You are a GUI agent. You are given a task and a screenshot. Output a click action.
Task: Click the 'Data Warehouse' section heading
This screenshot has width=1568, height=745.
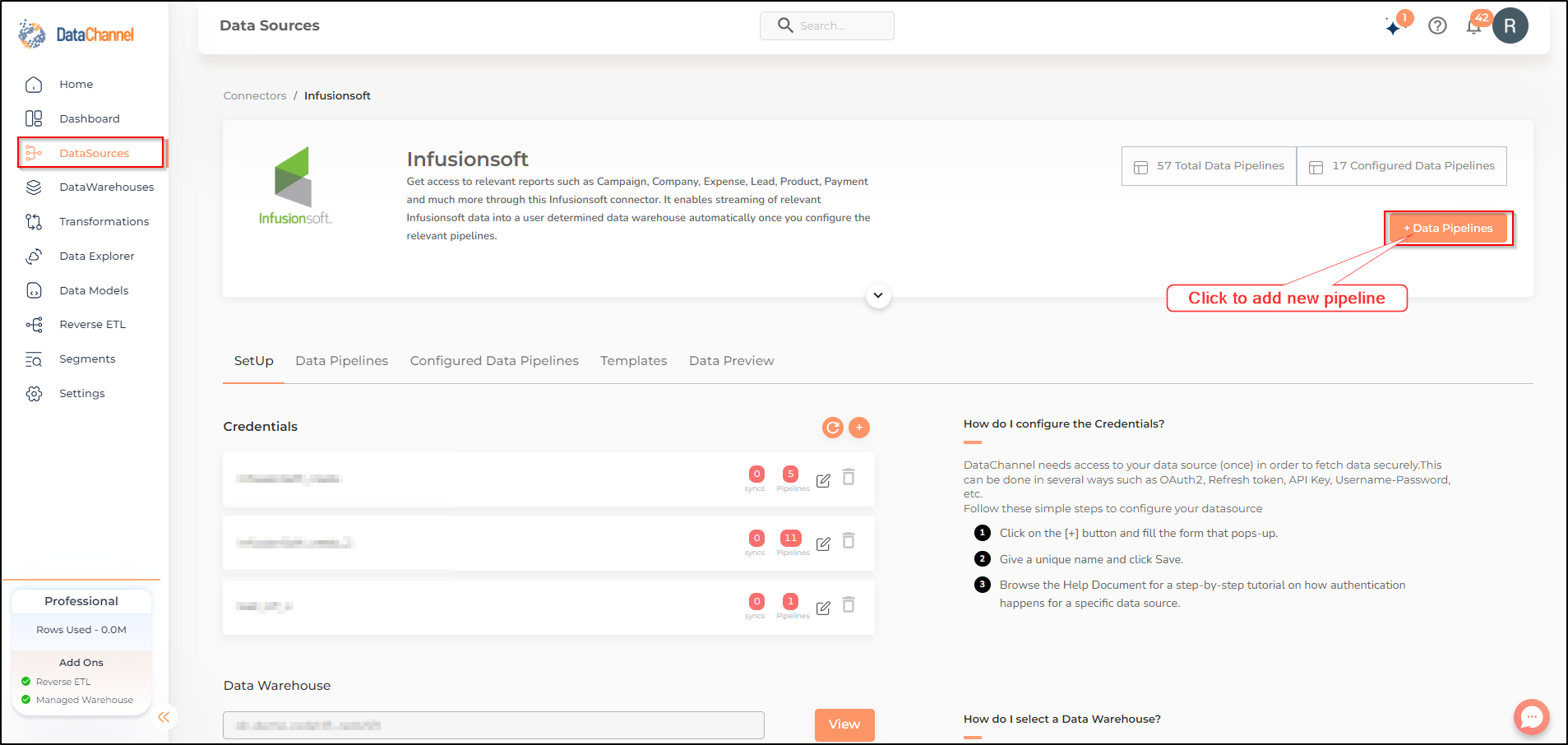click(277, 686)
